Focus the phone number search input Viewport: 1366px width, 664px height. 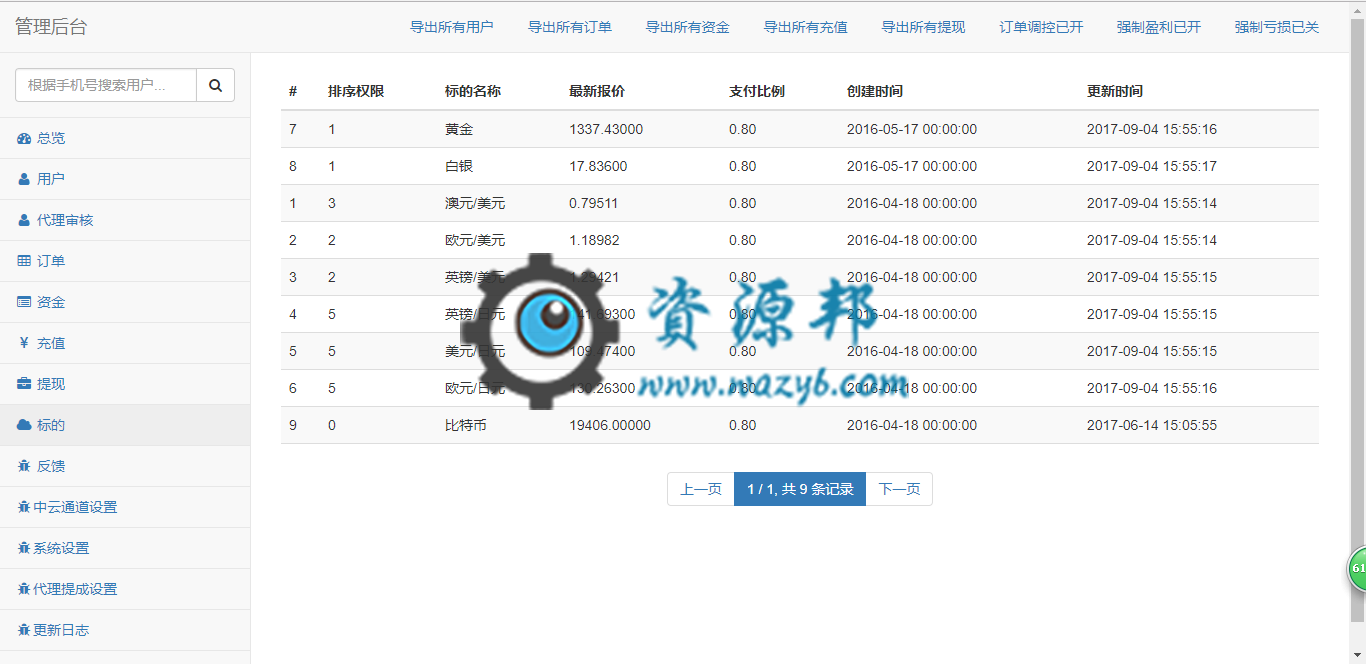tap(106, 85)
